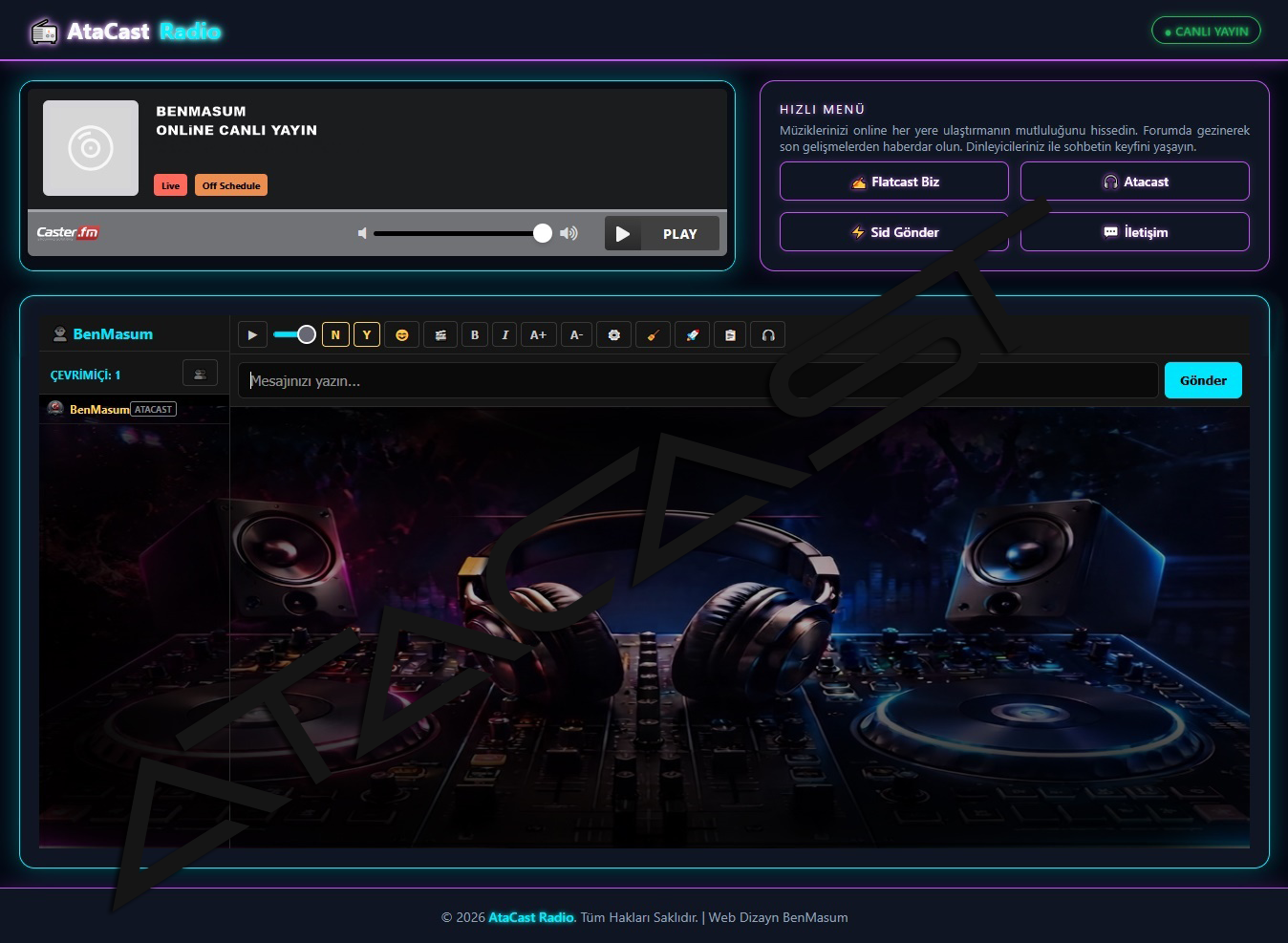Toggle bold text formatting
The image size is (1288, 943).
pyautogui.click(x=475, y=335)
